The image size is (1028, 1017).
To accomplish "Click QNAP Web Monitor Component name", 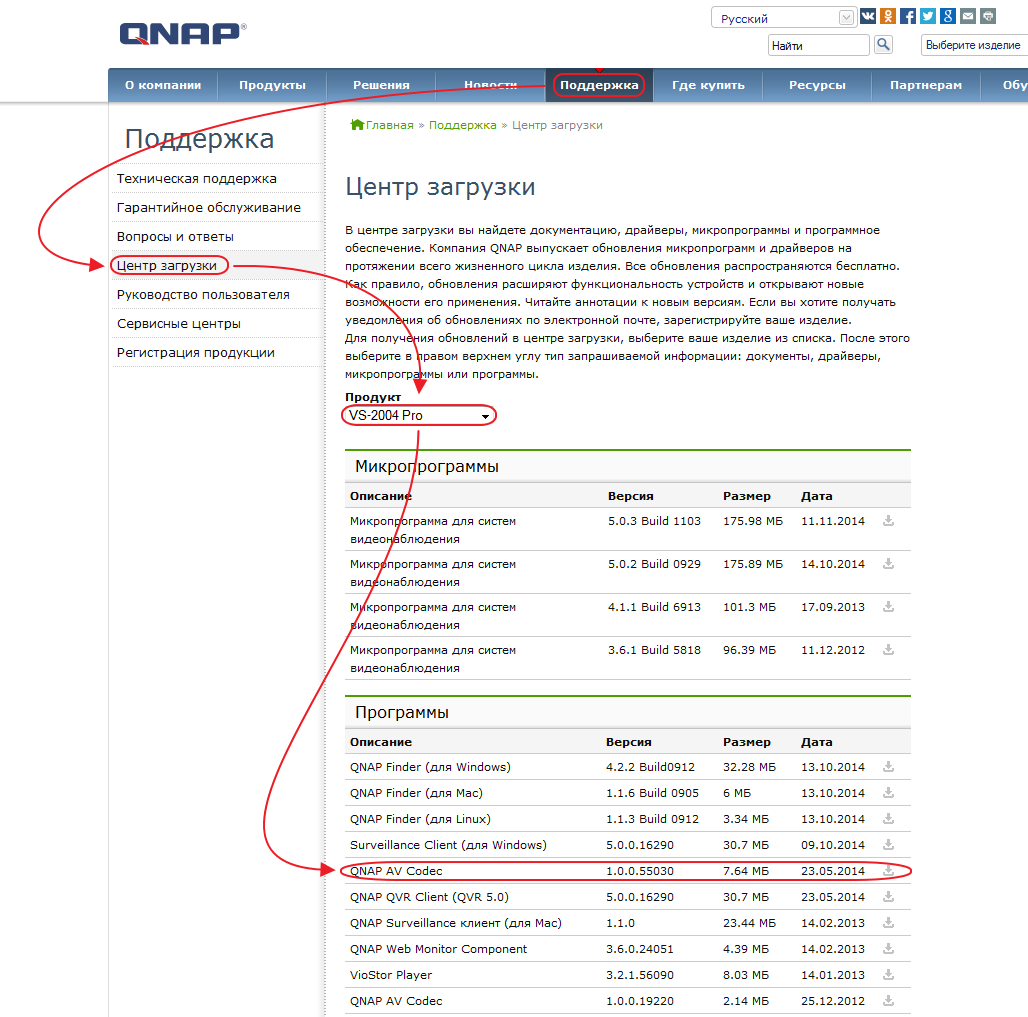I will pyautogui.click(x=438, y=949).
